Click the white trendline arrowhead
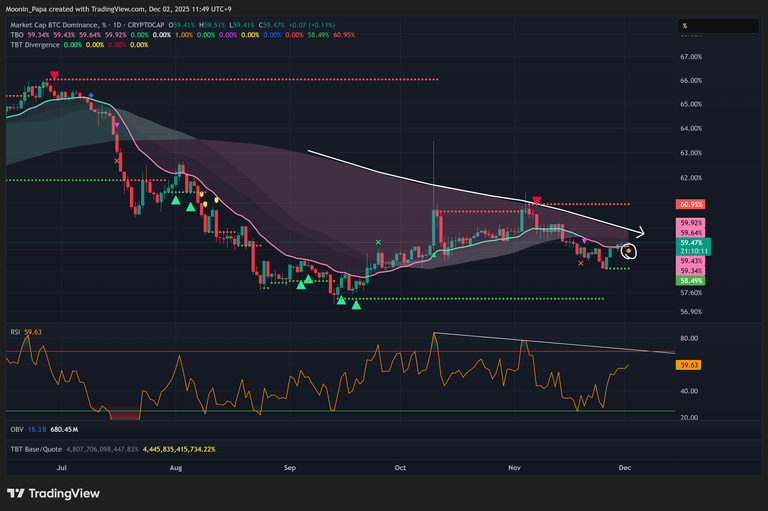 pos(640,232)
